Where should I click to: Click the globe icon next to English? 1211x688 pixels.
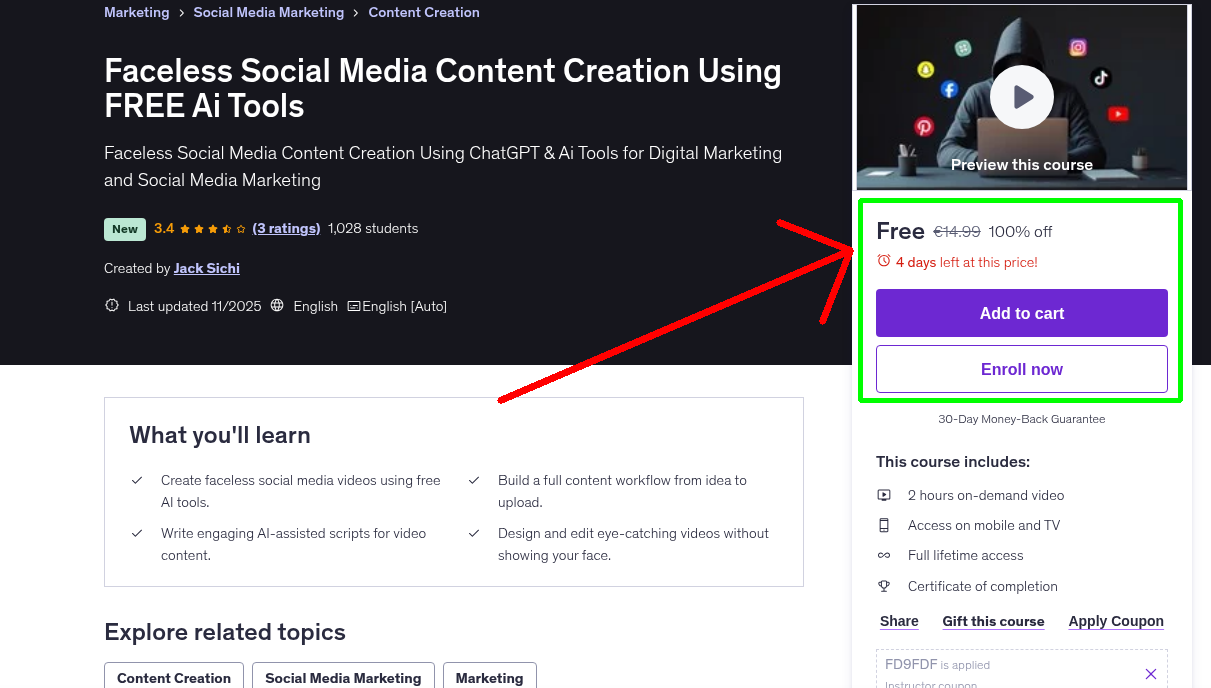pos(277,306)
